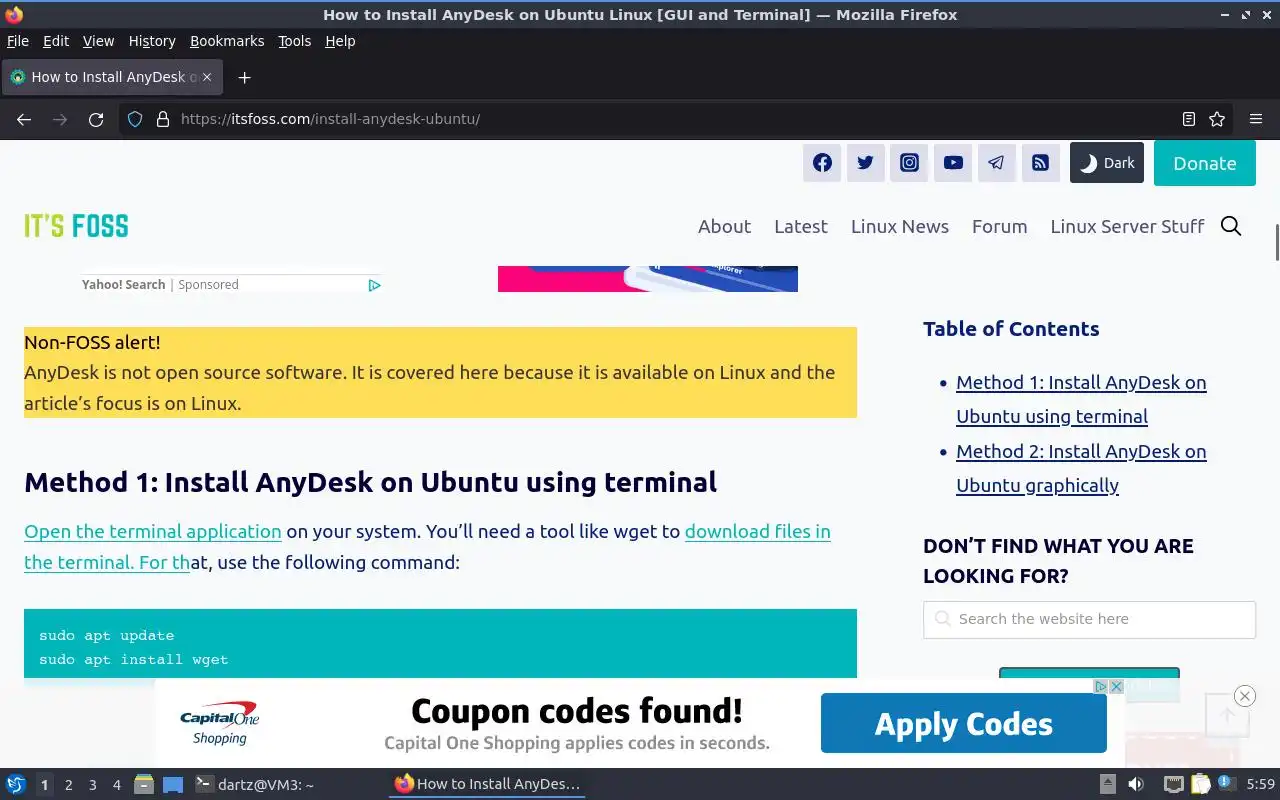Open the Latest nav link
The height and width of the screenshot is (800, 1280).
pyautogui.click(x=801, y=226)
